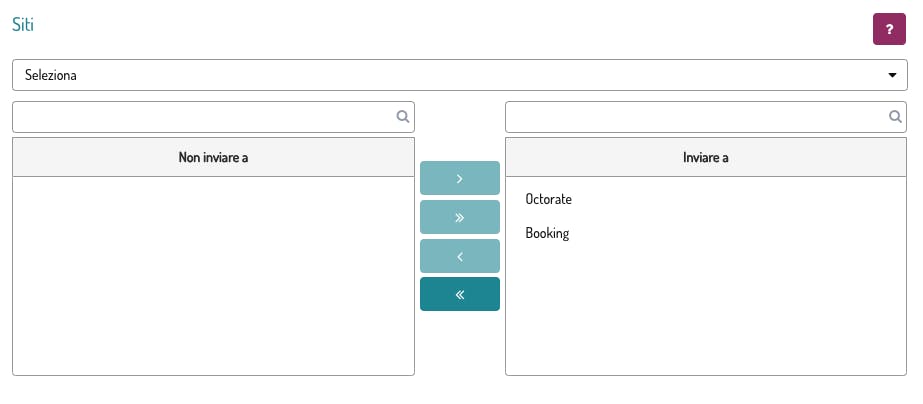Select Octorate in the Inviare a list

[549, 199]
